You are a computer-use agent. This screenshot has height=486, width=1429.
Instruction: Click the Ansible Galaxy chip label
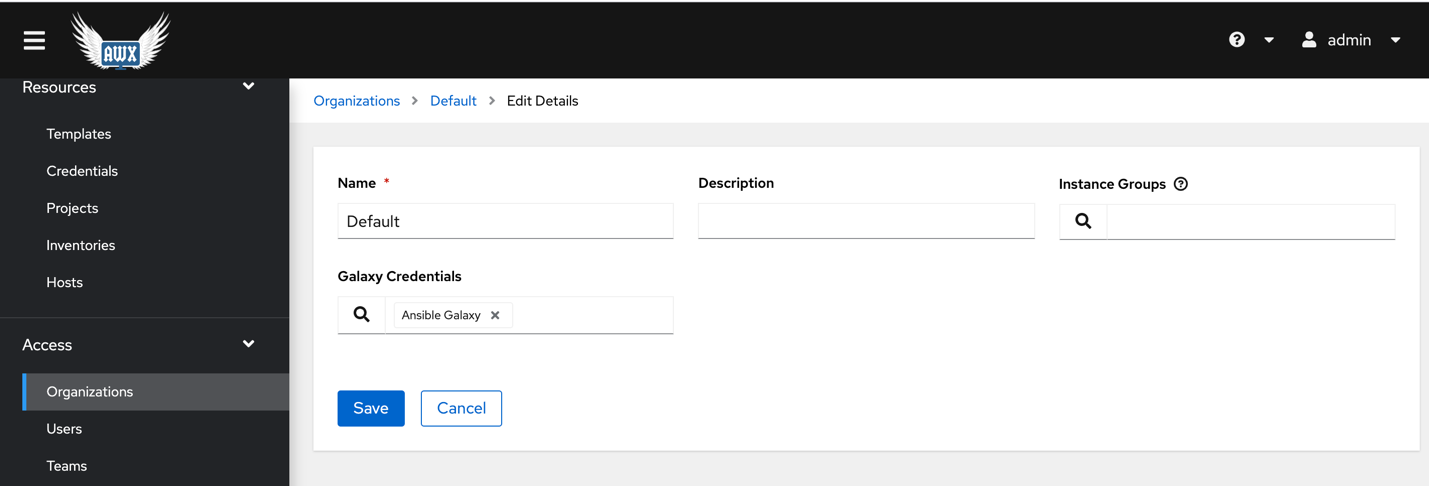point(441,315)
